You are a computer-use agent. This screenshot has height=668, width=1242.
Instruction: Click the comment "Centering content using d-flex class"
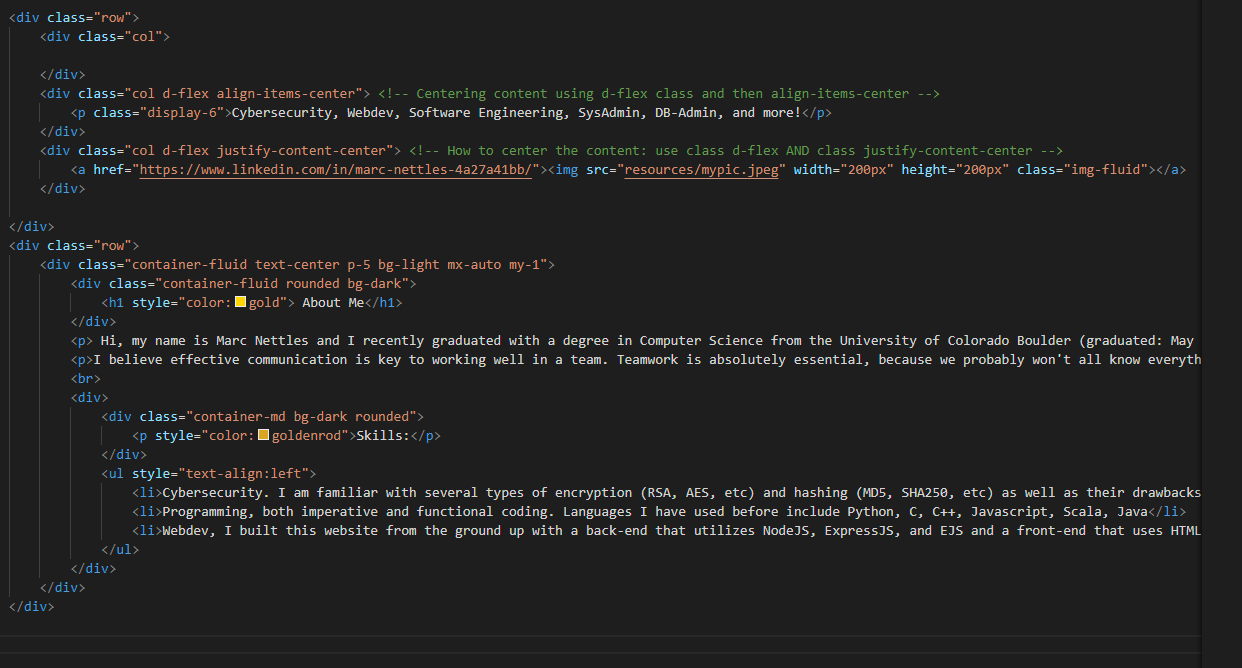tap(547, 94)
